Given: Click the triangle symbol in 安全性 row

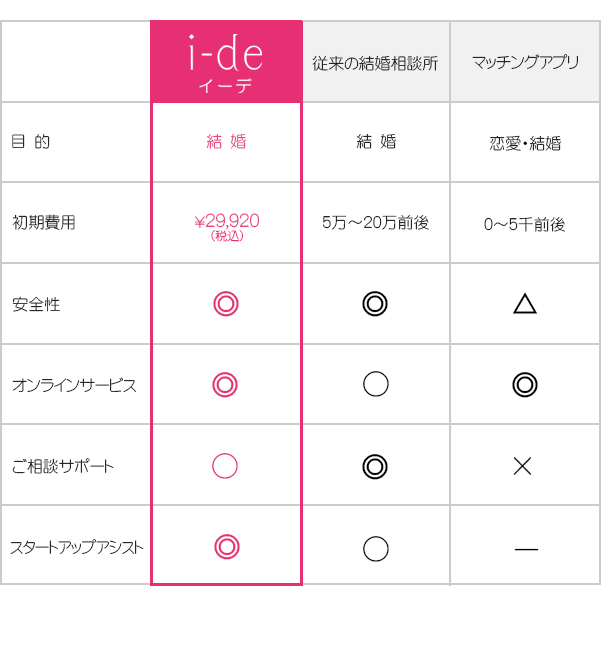Looking at the screenshot, I should 525,304.
